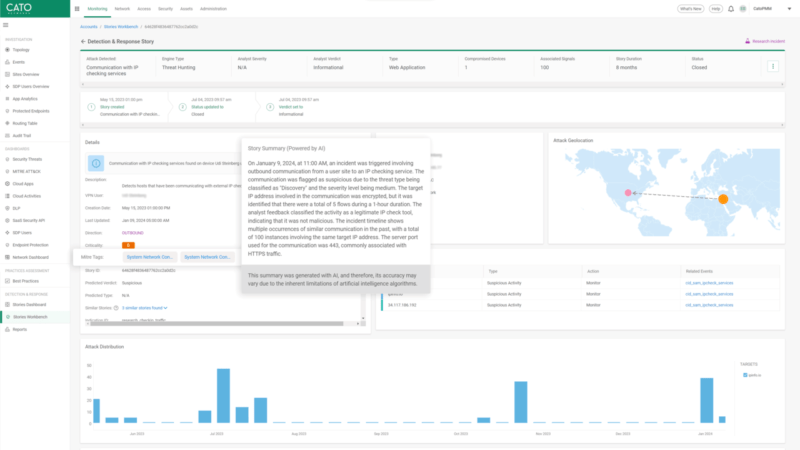Click the notifications bell icon
The height and width of the screenshot is (450, 800).
click(731, 8)
